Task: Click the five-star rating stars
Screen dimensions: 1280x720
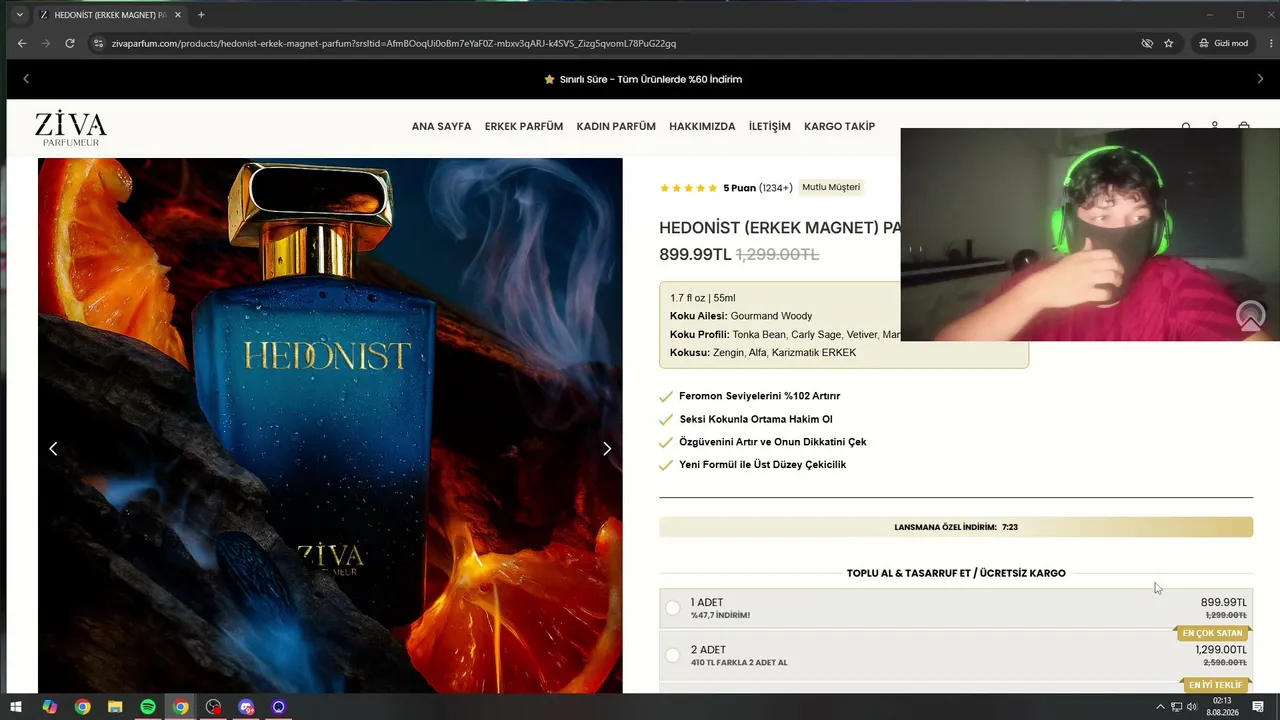Action: (688, 188)
